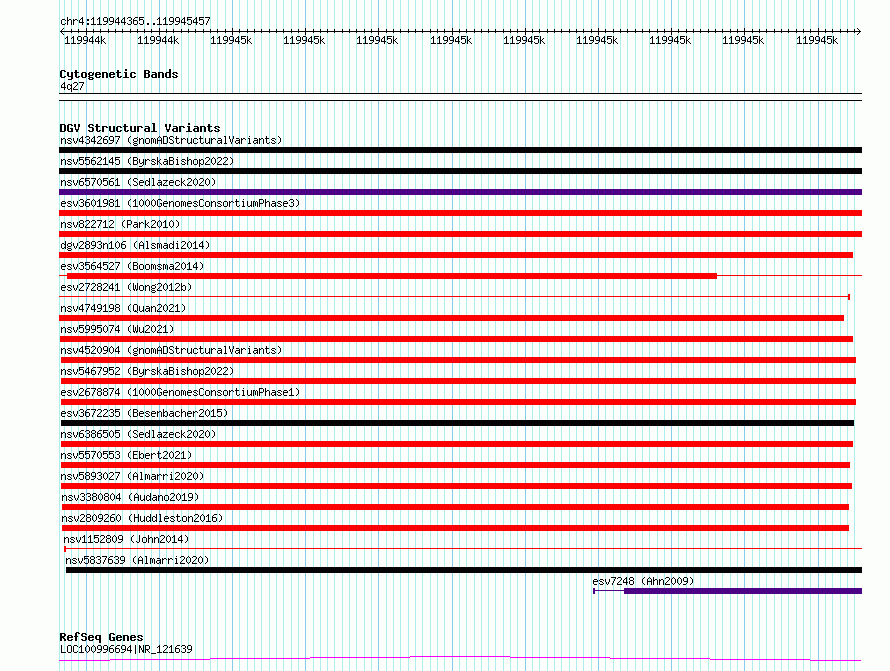The height and width of the screenshot is (671, 890).
Task: Select the red bar under nsv4749198
Action: click(451, 318)
